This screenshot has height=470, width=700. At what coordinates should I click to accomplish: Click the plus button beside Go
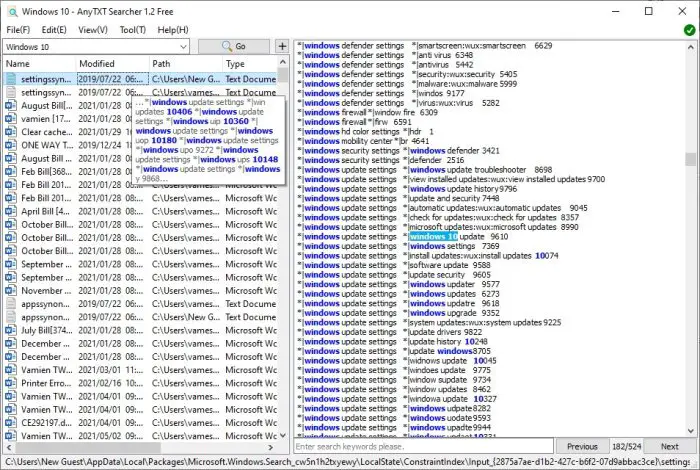click(x=282, y=46)
